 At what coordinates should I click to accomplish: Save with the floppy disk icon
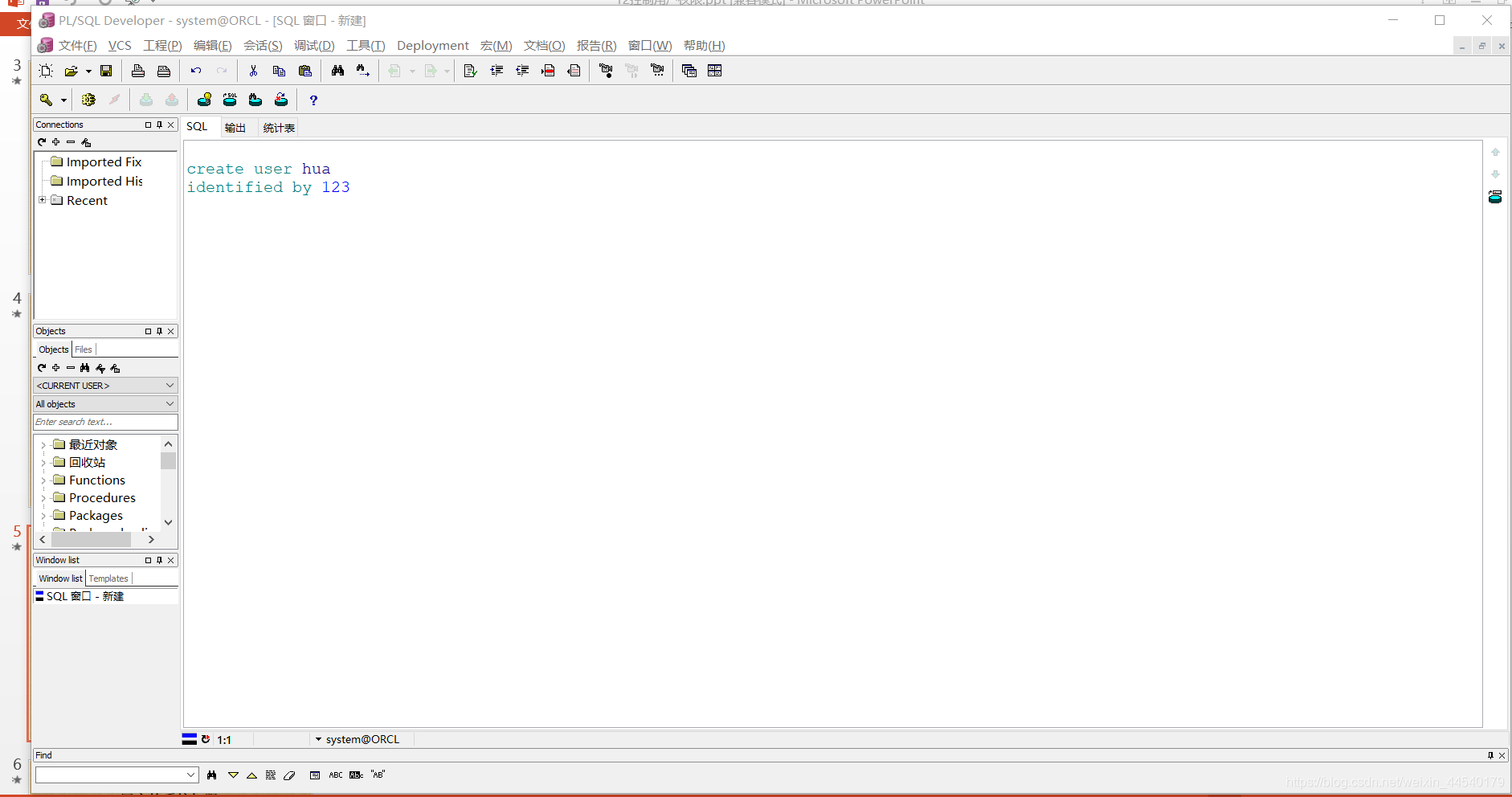pyautogui.click(x=105, y=71)
